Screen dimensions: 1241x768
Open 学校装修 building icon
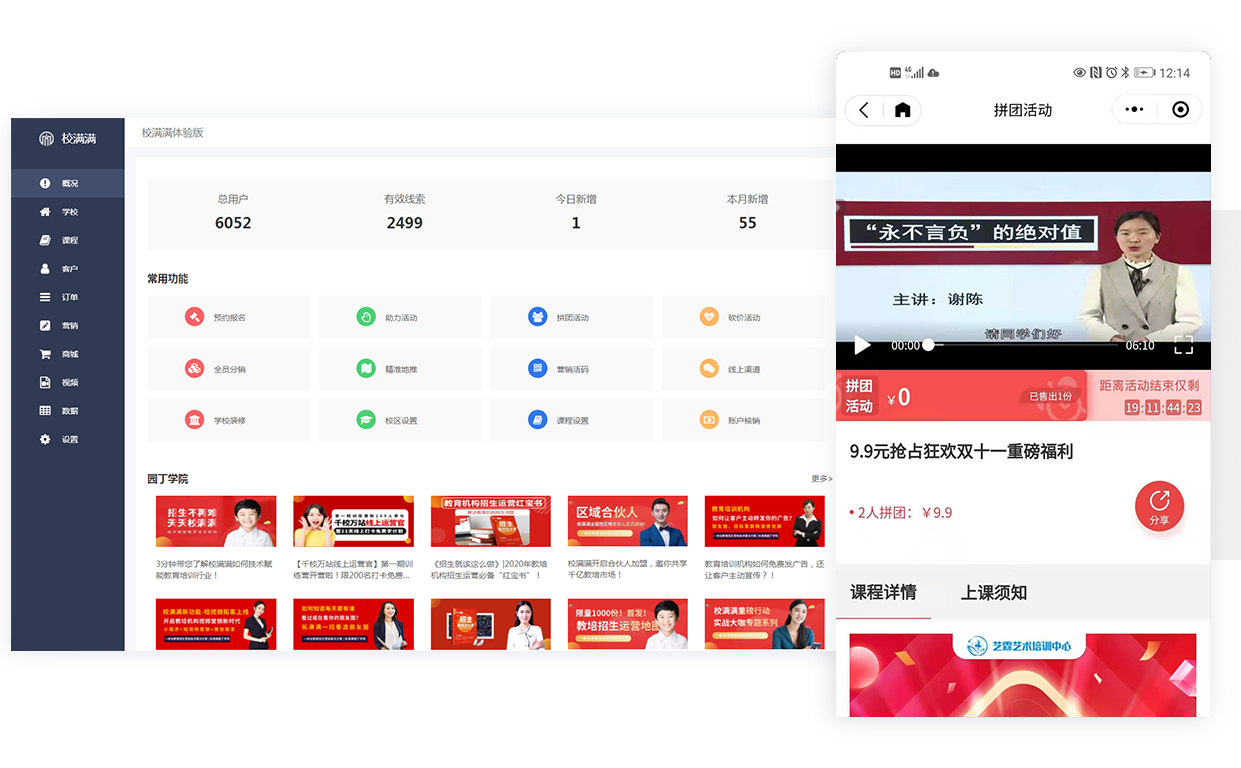click(194, 420)
